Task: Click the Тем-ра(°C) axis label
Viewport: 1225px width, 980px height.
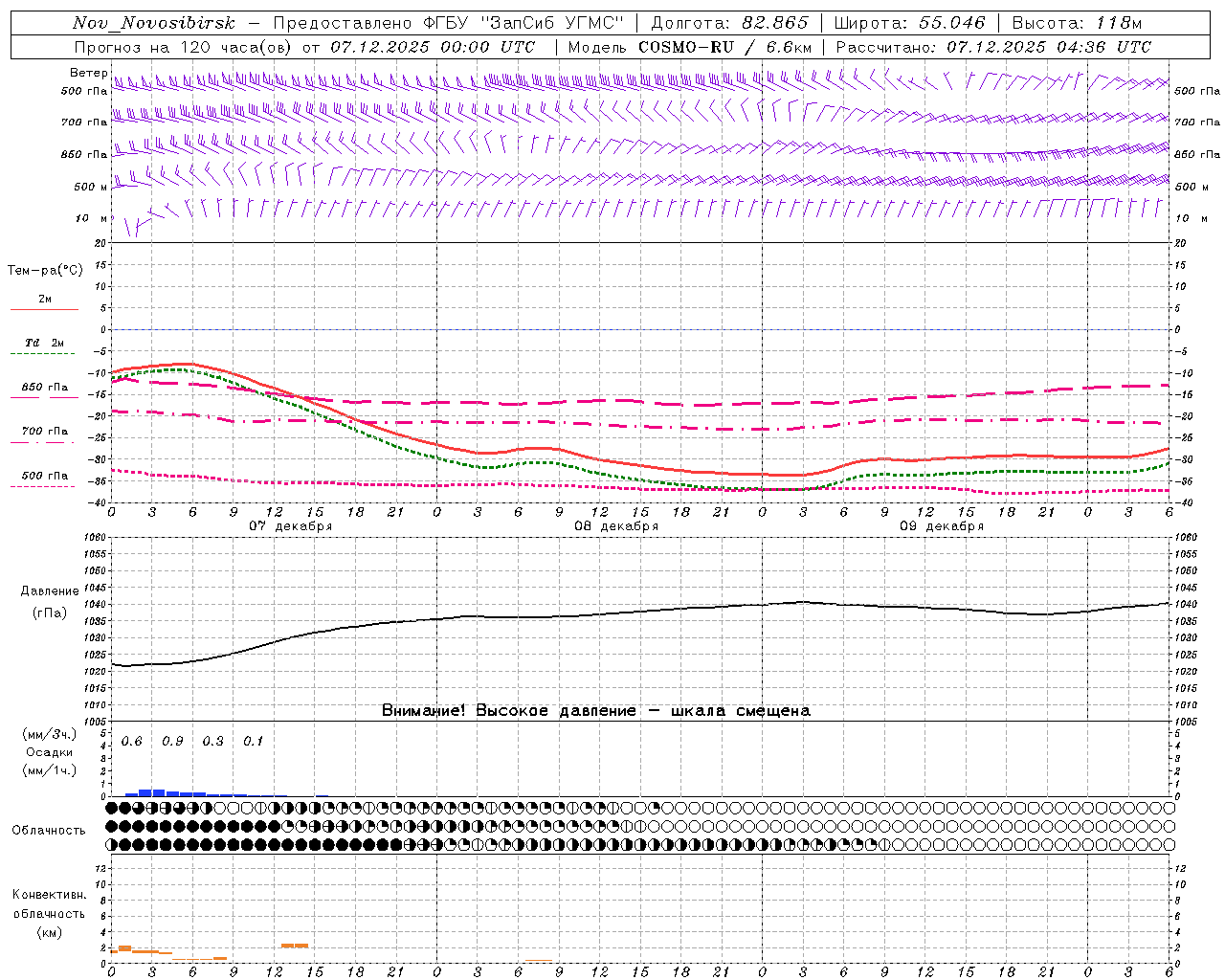Action: [x=45, y=271]
